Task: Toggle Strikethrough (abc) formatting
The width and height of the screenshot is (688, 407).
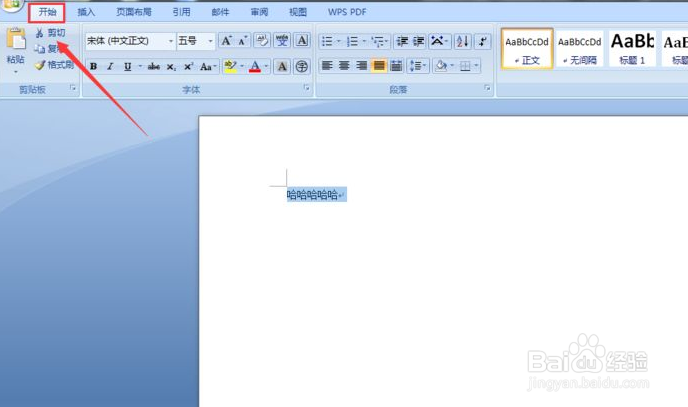Action: pos(154,66)
